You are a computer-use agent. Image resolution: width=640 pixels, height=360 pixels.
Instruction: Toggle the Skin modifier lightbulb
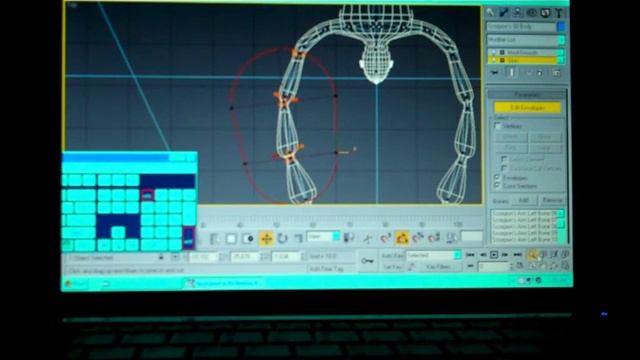click(493, 60)
